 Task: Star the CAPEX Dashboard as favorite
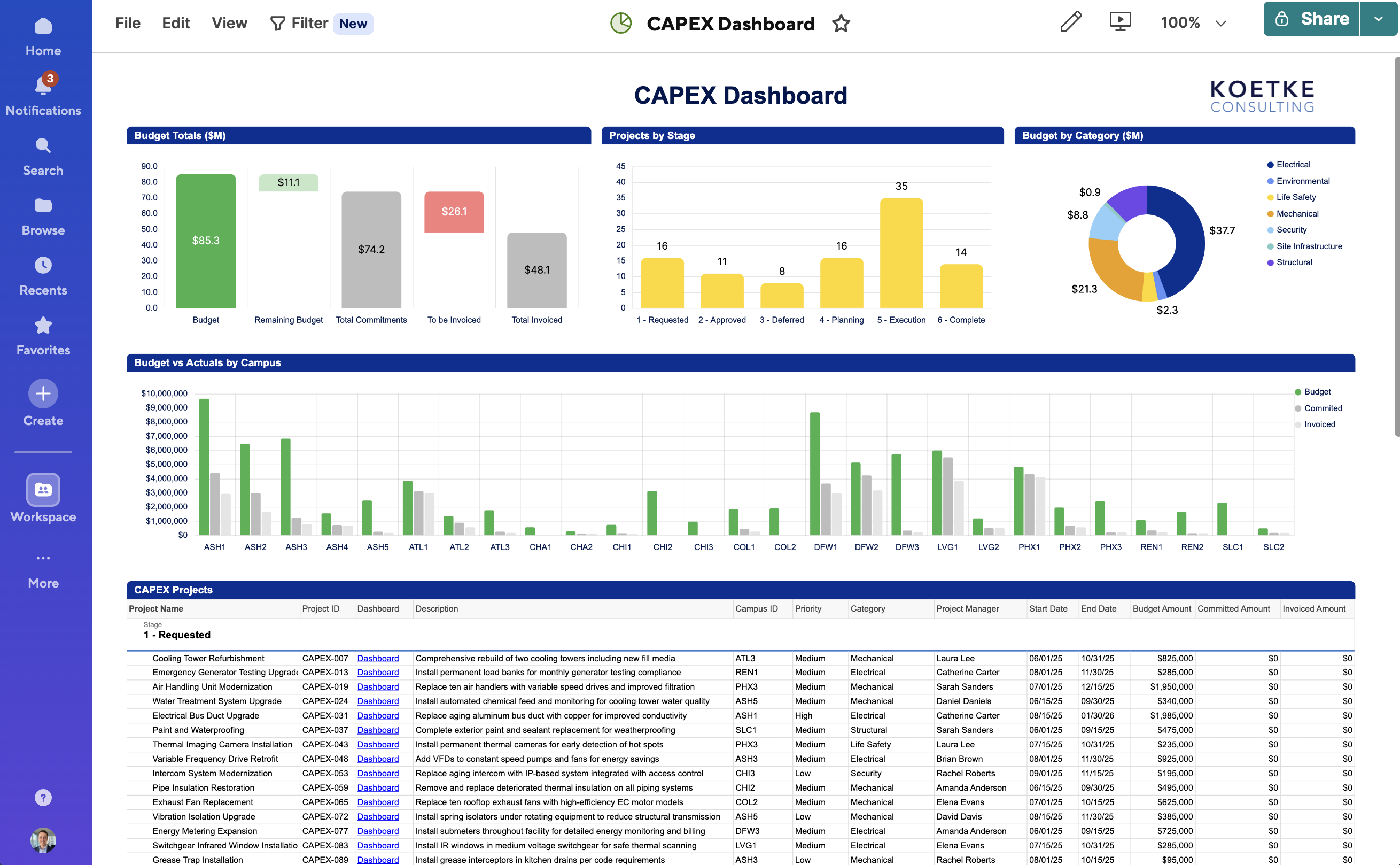click(x=841, y=24)
